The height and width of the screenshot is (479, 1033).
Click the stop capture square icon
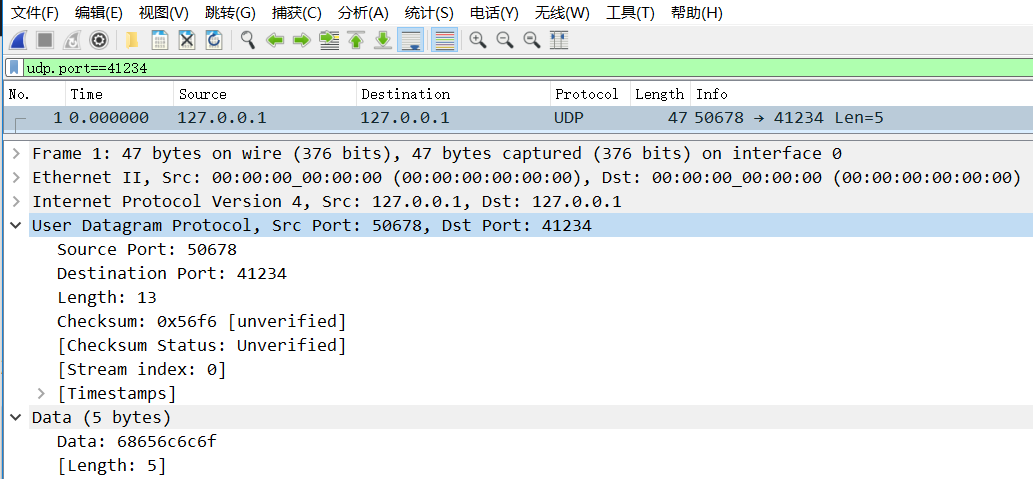[x=45, y=40]
